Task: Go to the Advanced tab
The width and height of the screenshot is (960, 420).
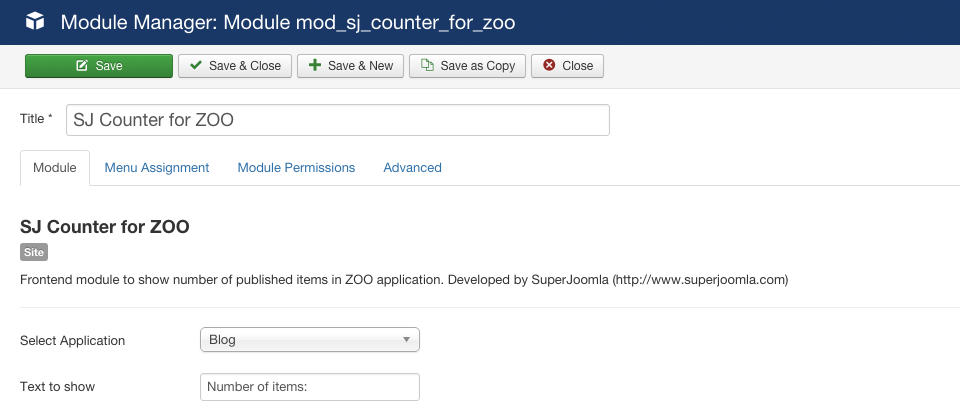Action: click(x=412, y=168)
